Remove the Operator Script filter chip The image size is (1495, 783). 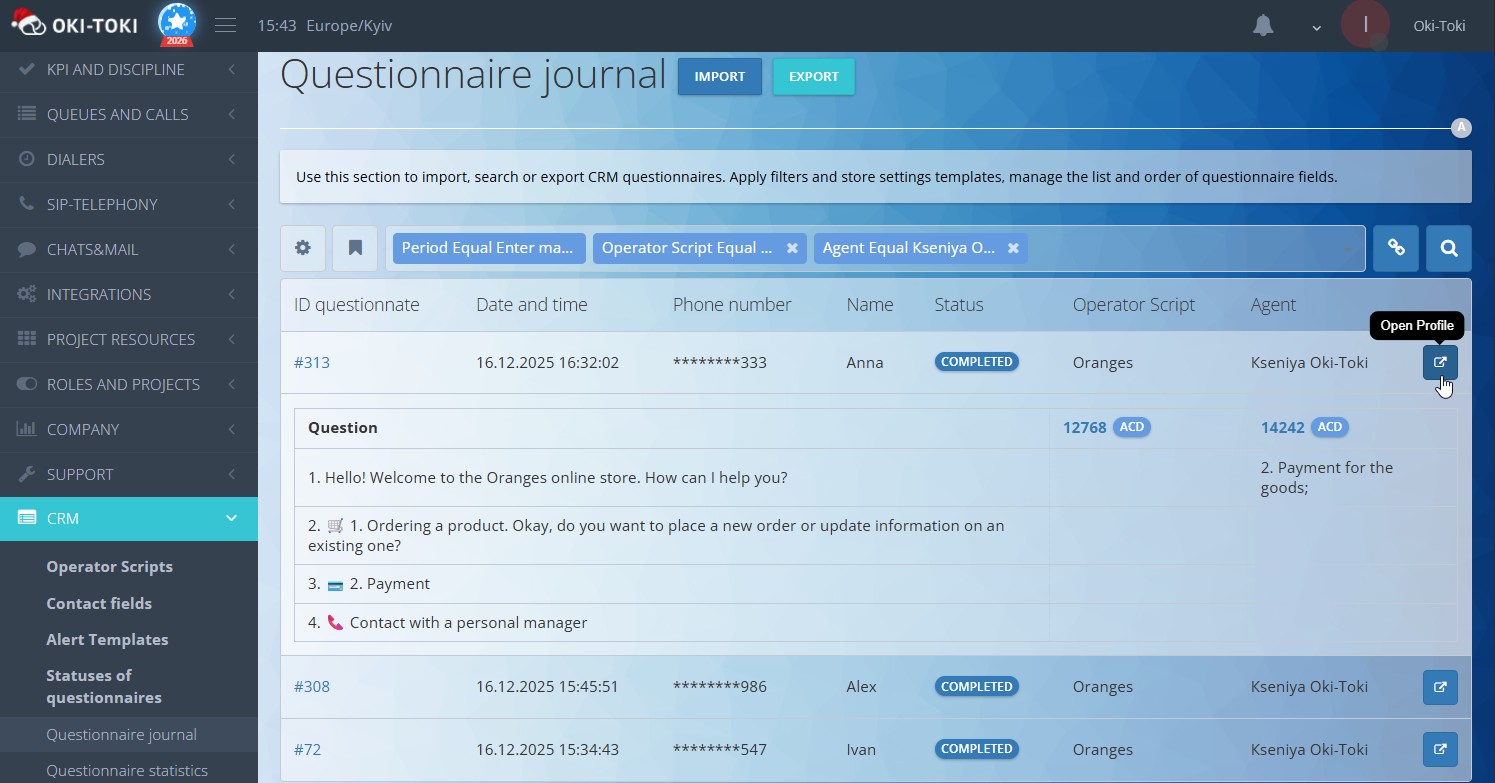click(x=791, y=248)
